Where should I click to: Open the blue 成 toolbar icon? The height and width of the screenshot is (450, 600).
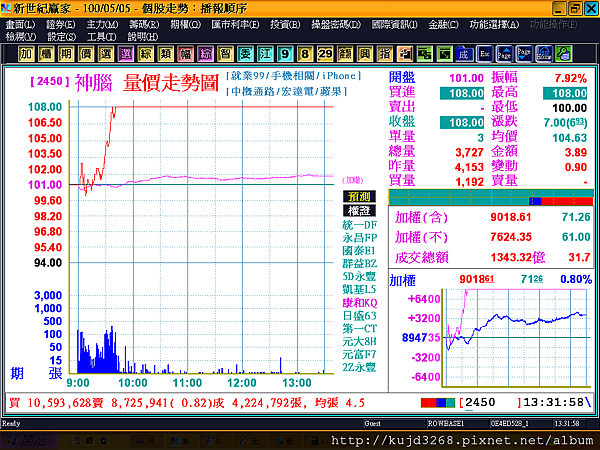tap(464, 54)
